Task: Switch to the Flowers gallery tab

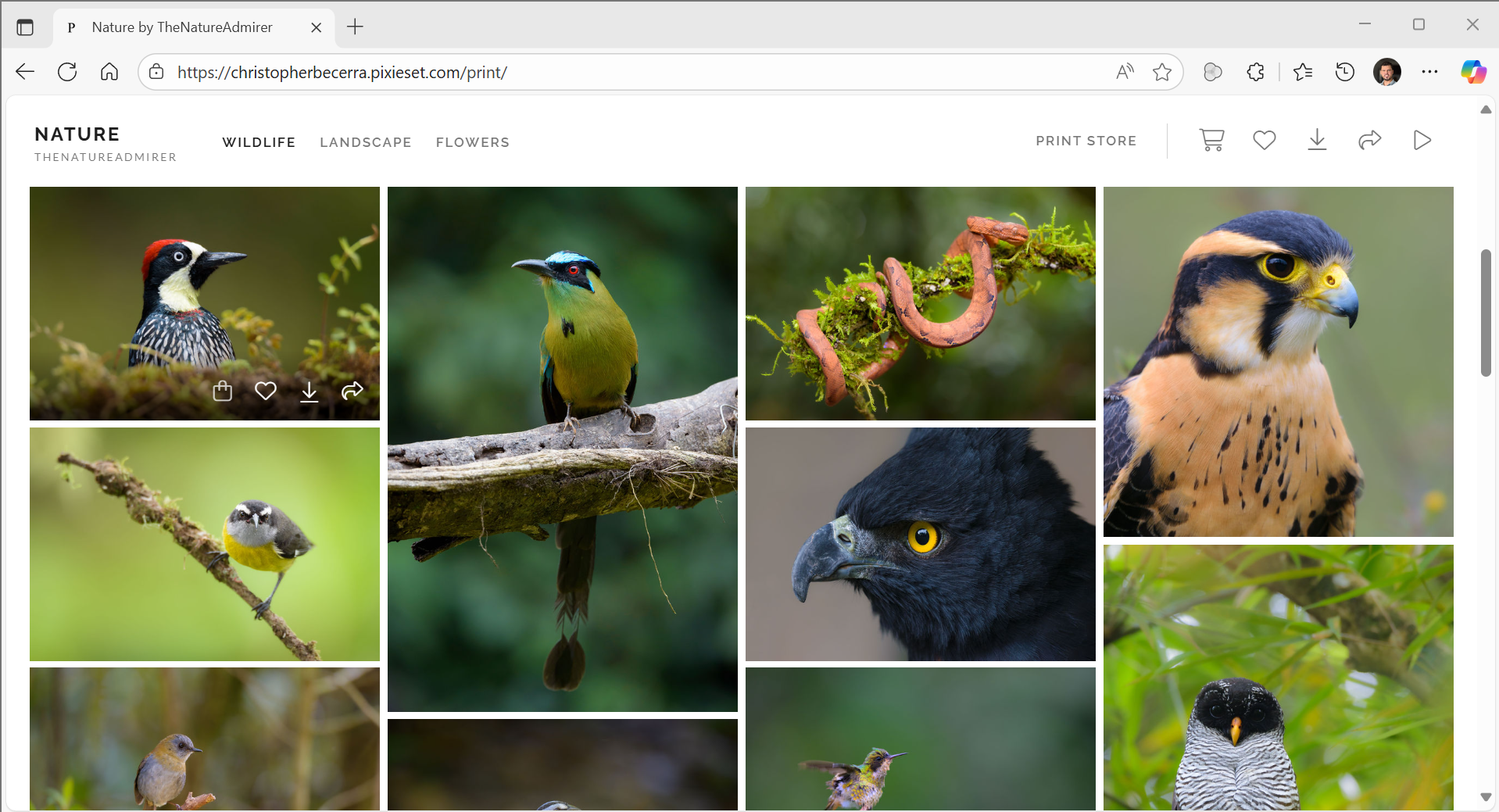Action: [x=472, y=142]
